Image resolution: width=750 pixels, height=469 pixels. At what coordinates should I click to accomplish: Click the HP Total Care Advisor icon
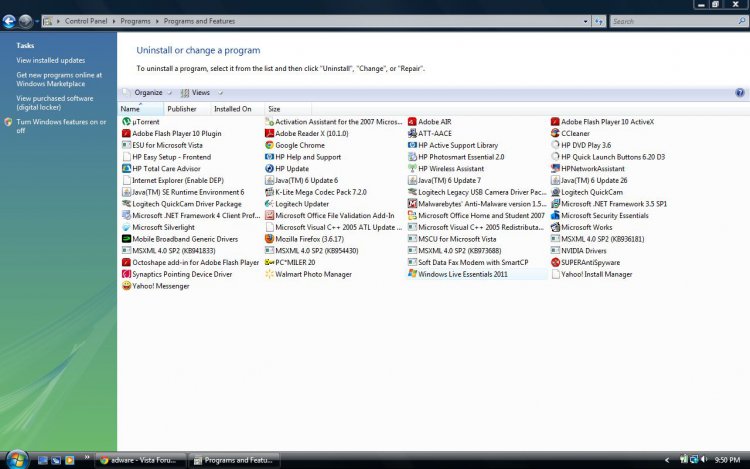[x=126, y=169]
